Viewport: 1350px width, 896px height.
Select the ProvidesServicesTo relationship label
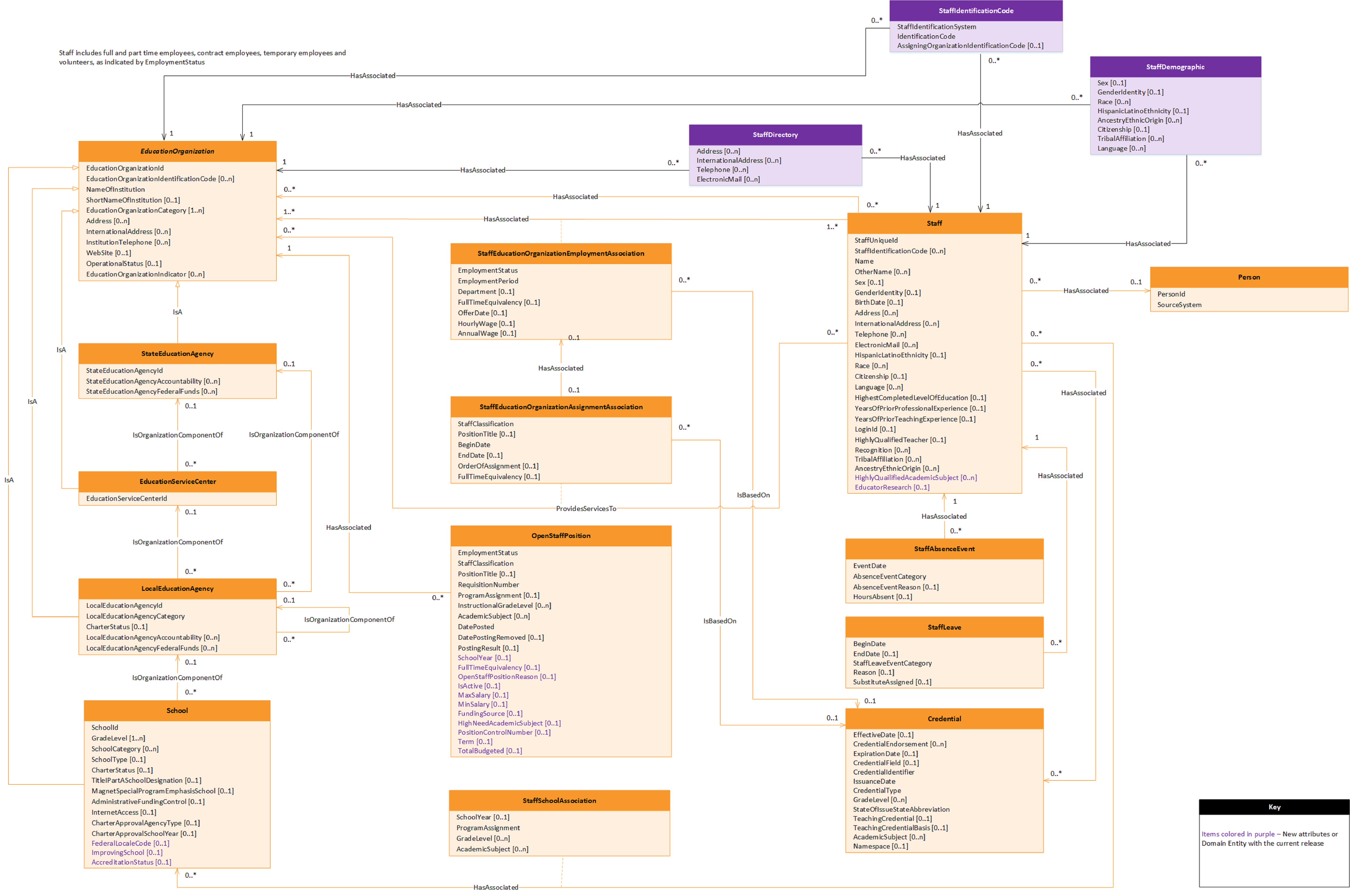pyautogui.click(x=586, y=509)
